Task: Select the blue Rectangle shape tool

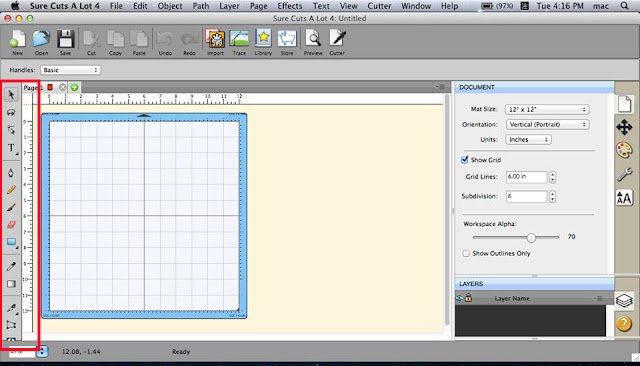Action: click(11, 242)
